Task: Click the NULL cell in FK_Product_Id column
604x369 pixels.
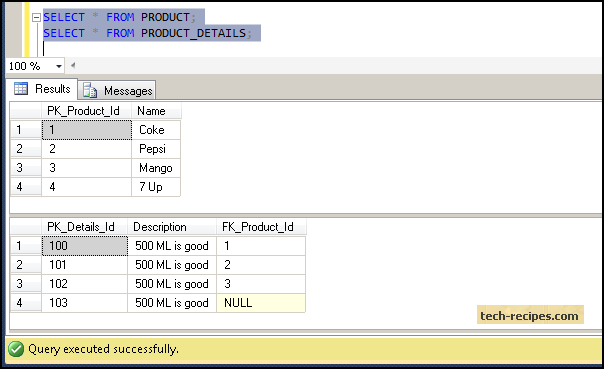Action: coord(261,303)
